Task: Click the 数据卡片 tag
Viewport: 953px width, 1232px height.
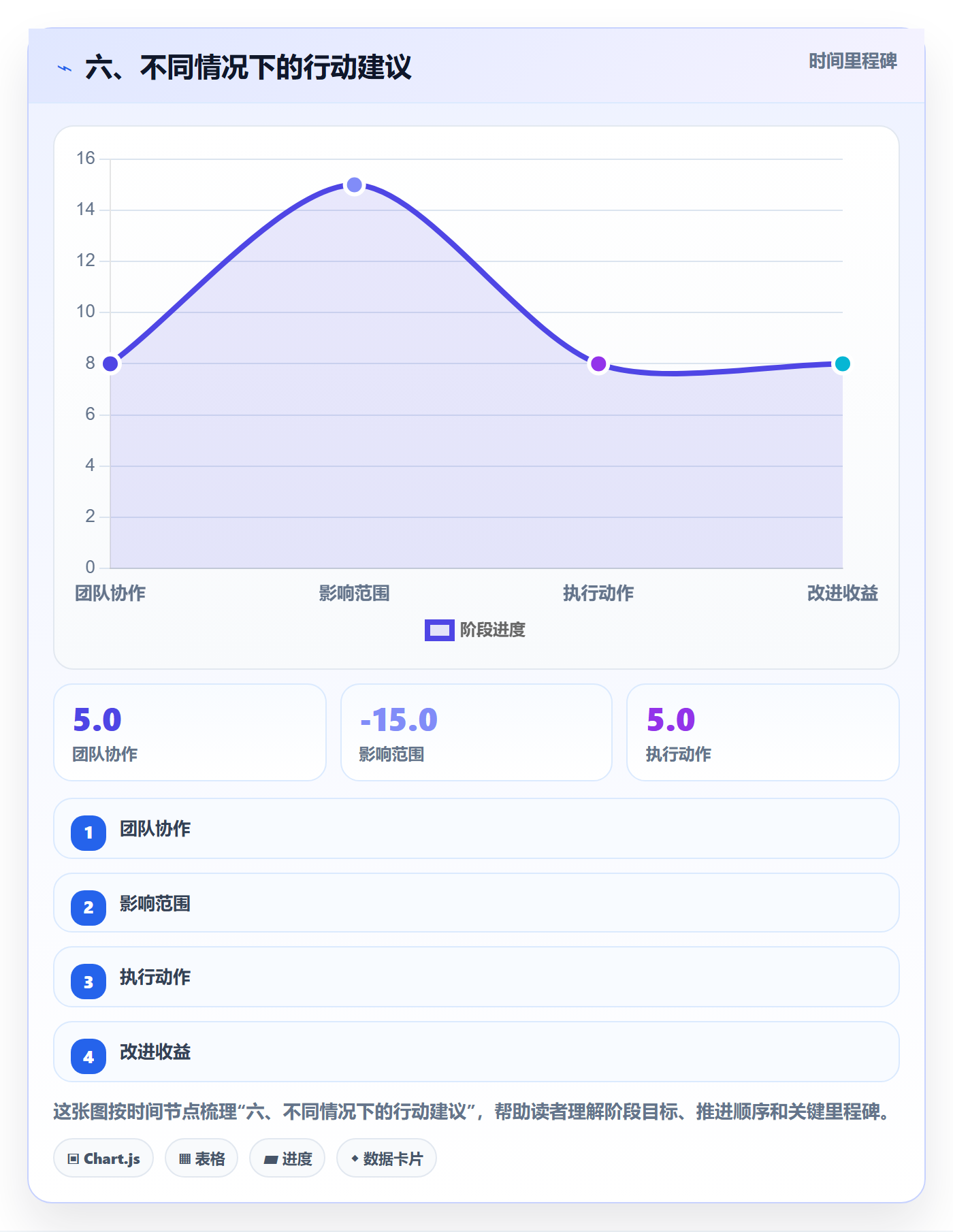Action: pos(387,1158)
